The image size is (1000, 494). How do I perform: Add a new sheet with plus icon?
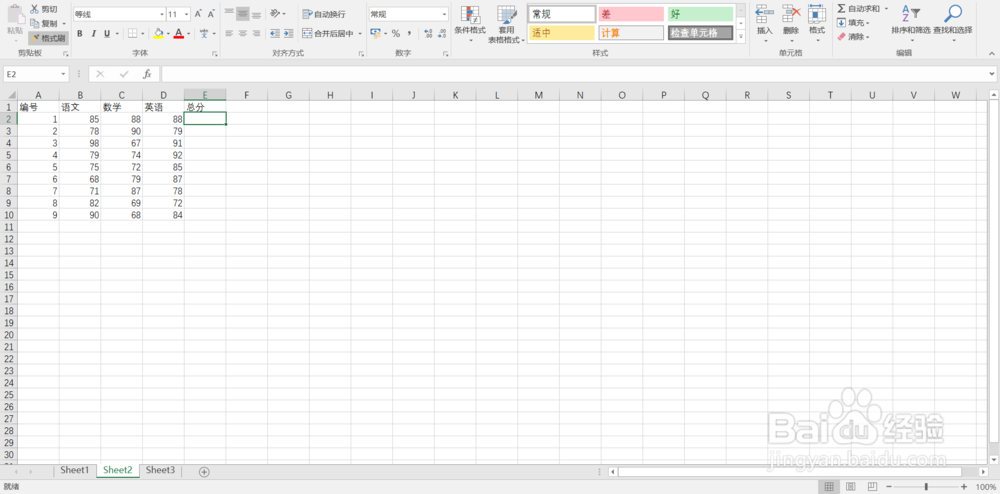pyautogui.click(x=204, y=472)
